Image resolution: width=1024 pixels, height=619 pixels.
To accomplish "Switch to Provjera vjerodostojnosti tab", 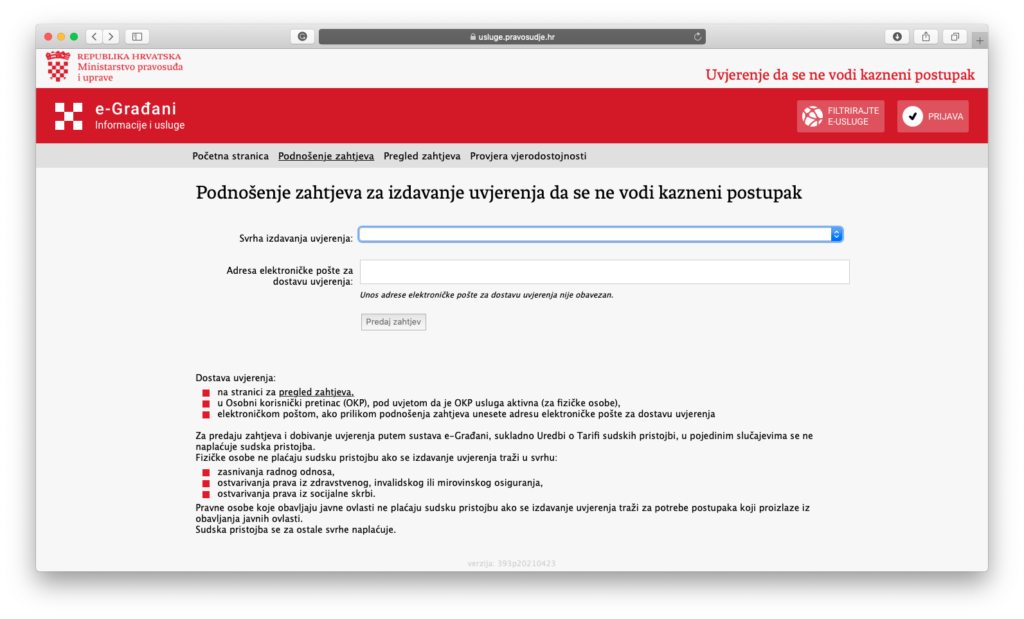I will (x=528, y=156).
